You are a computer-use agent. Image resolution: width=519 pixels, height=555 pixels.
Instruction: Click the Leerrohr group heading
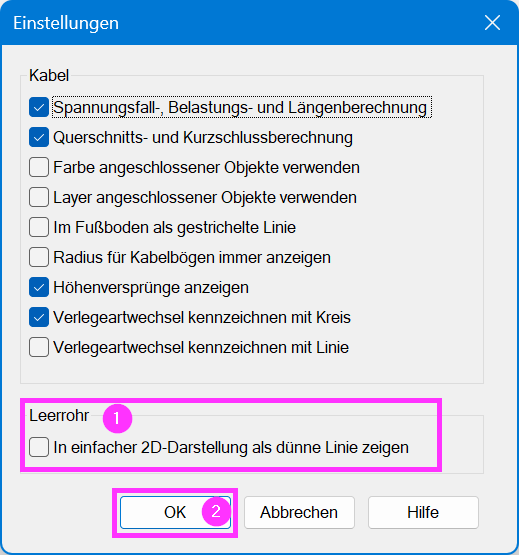coord(59,416)
